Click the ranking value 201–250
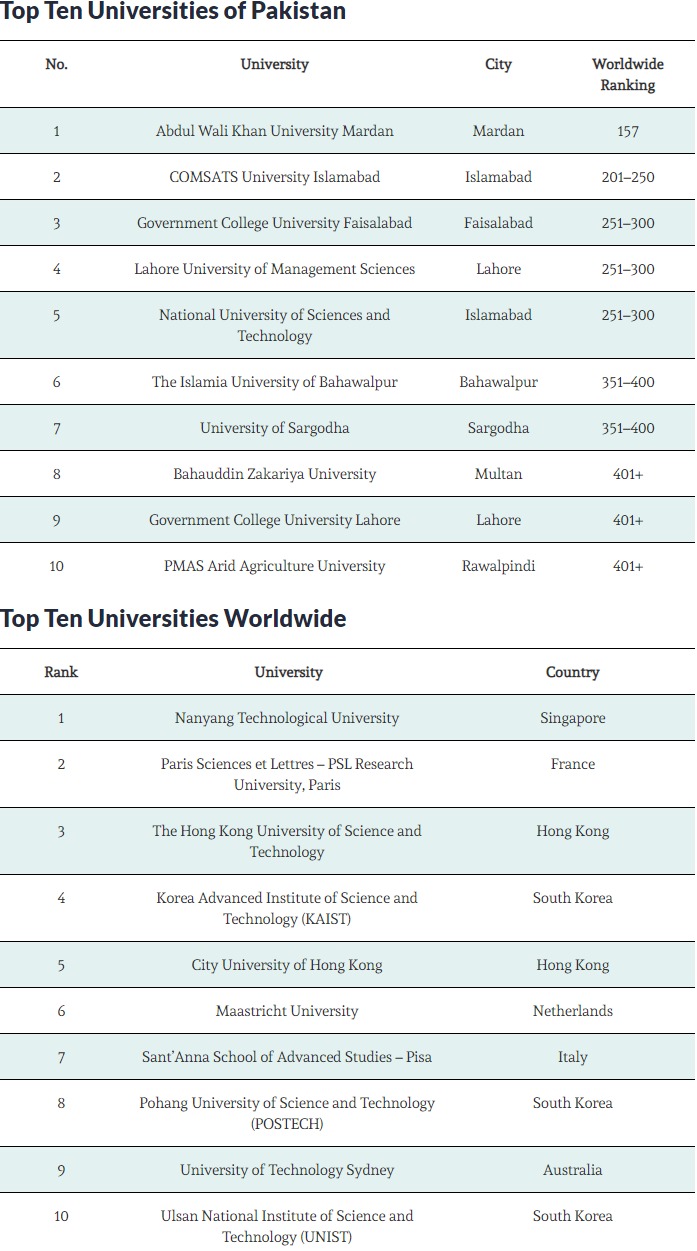The height and width of the screenshot is (1251, 697). click(x=628, y=177)
